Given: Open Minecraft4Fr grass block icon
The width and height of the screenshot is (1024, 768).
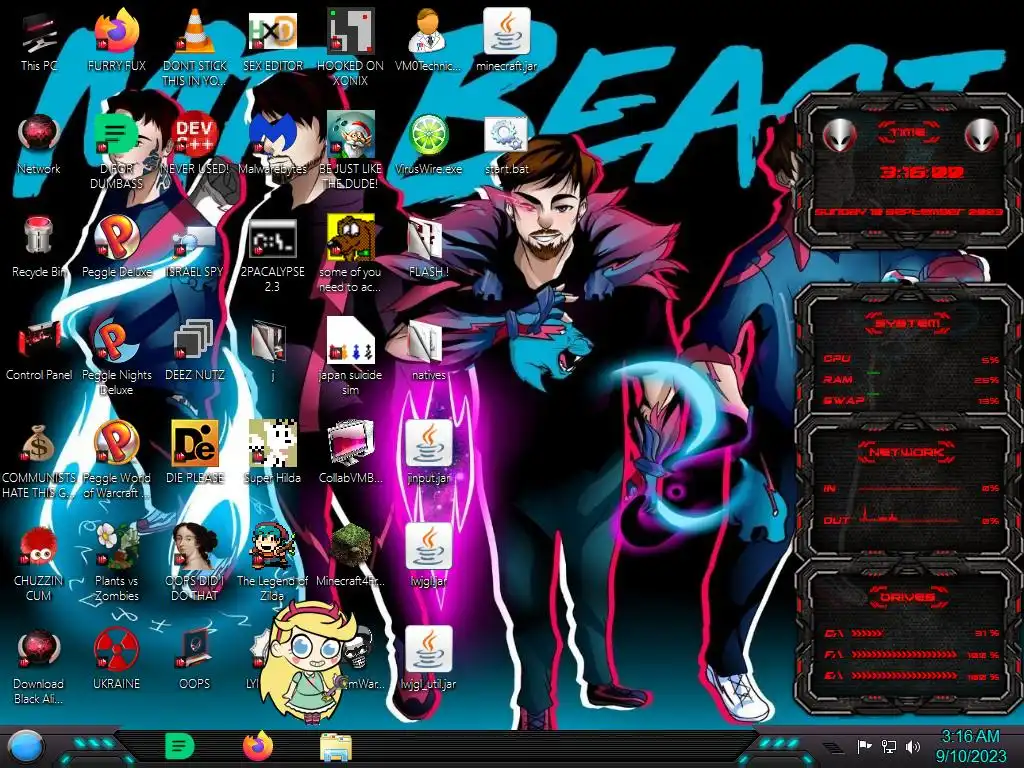Looking at the screenshot, I should click(350, 556).
